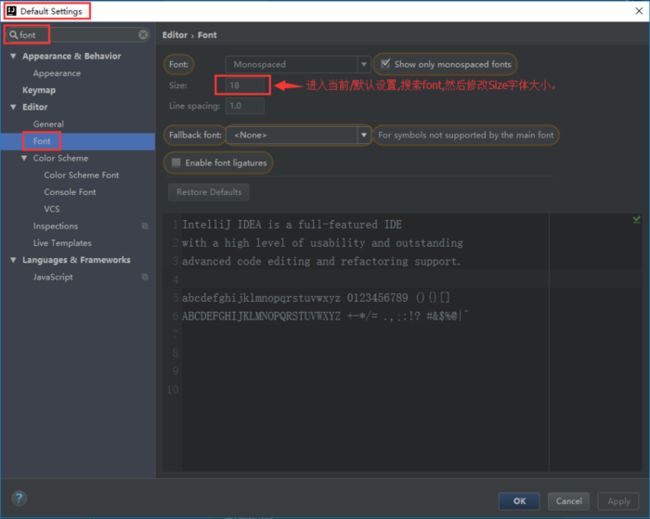650x519 pixels.
Task: Enable font ligatures checkbox
Action: pos(176,162)
